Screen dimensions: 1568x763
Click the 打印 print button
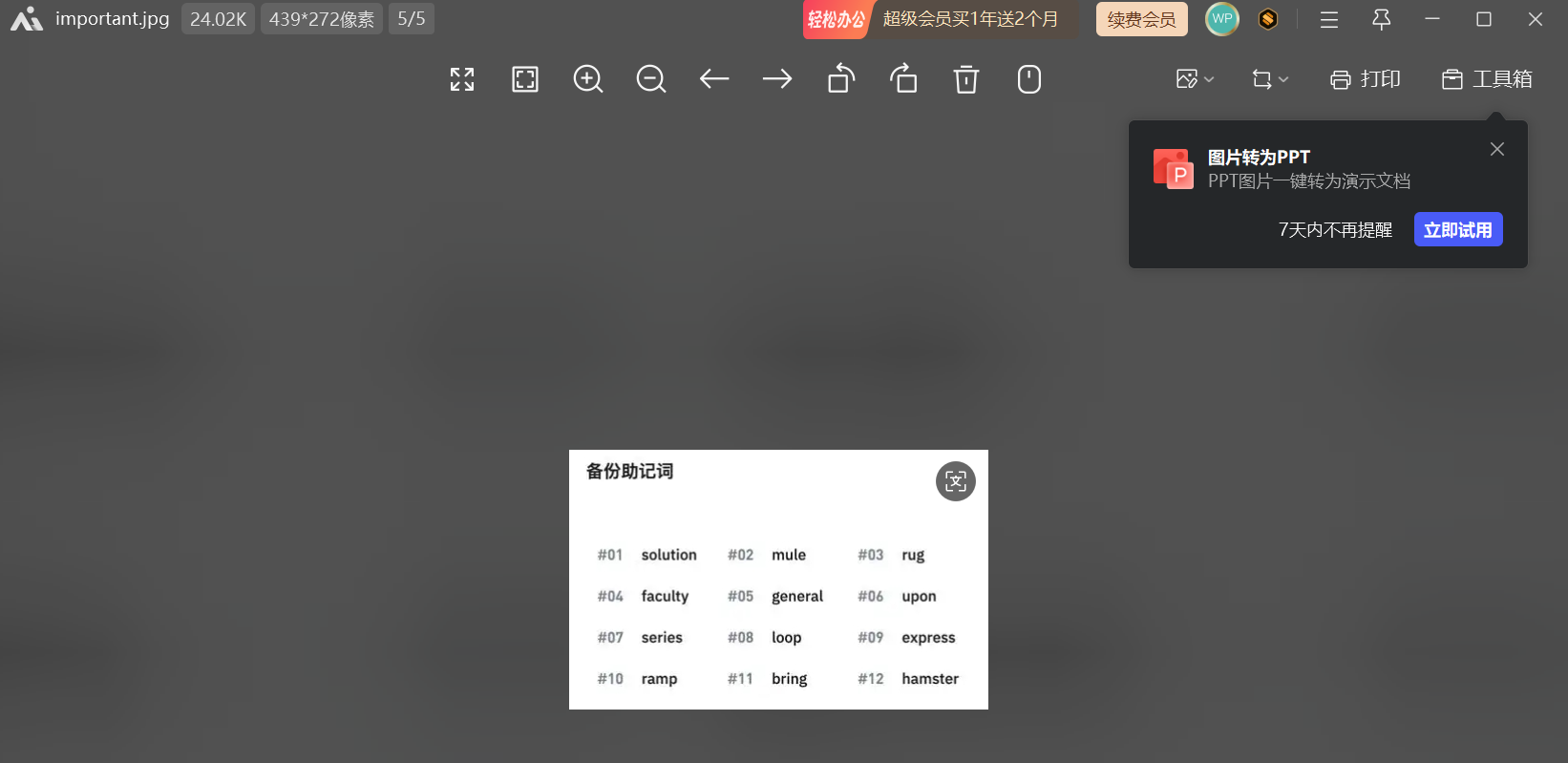click(1366, 79)
